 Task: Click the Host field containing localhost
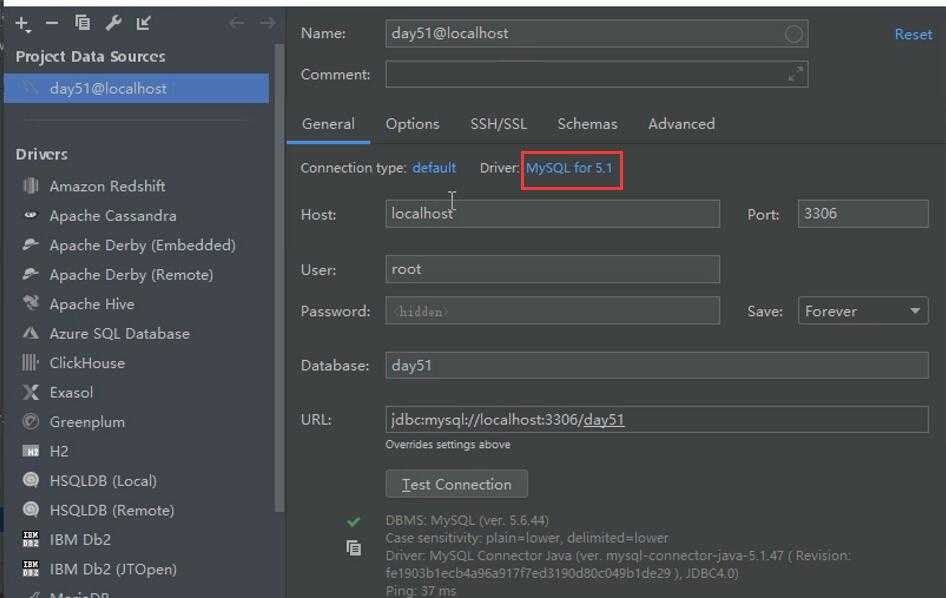coord(553,214)
